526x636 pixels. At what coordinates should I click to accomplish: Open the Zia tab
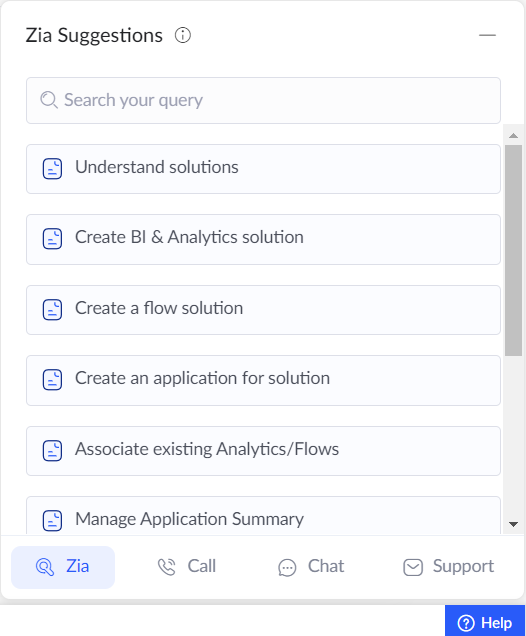63,567
